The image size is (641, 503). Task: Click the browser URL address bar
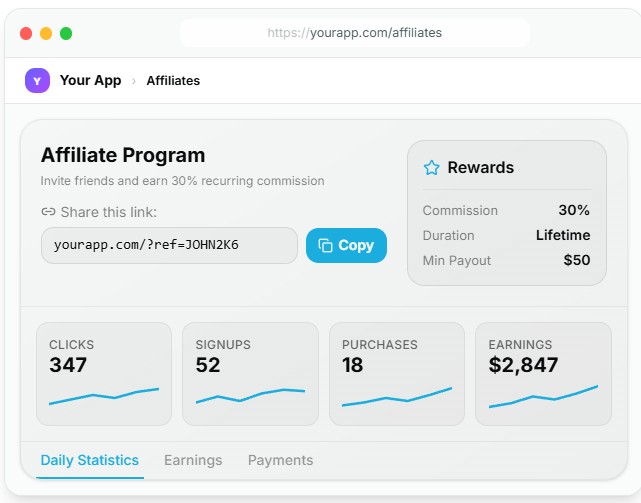[x=354, y=33]
